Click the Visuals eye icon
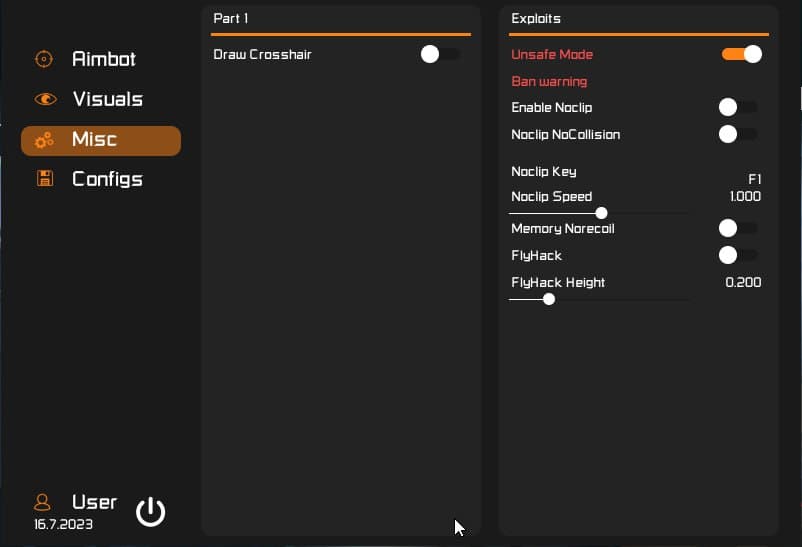Viewport: 802px width, 547px height. tap(45, 99)
